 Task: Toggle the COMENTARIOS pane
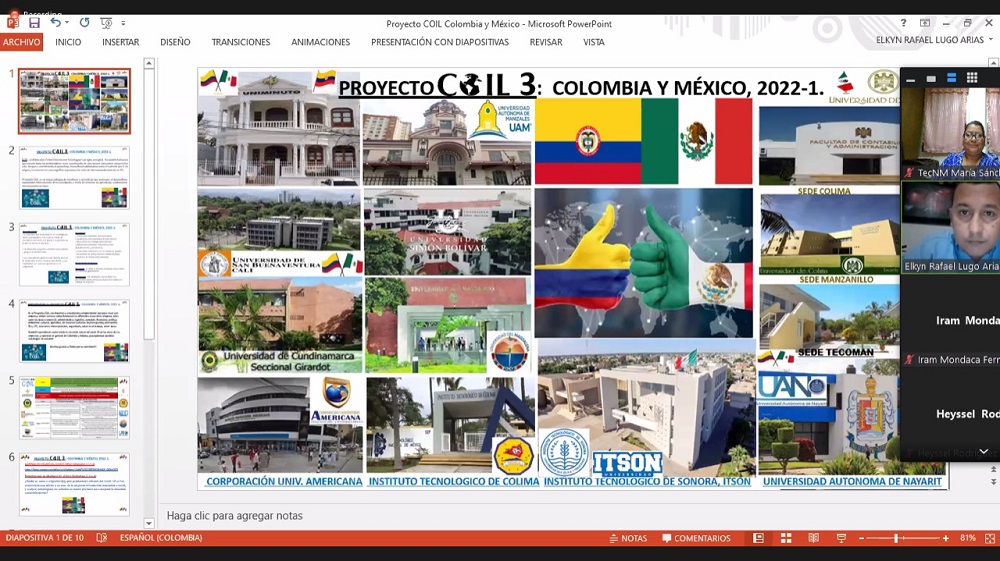point(696,538)
